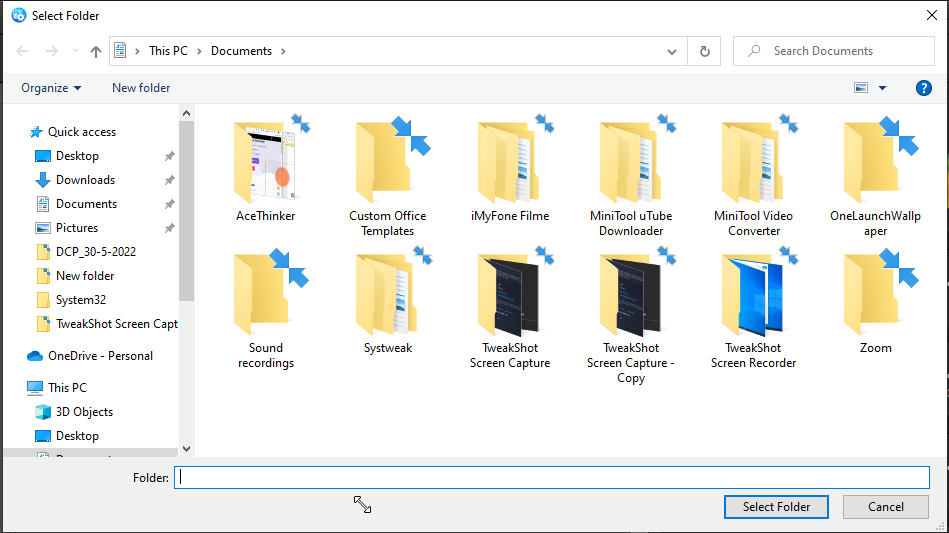The height and width of the screenshot is (533, 949).
Task: Open the Organize dropdown menu
Action: tap(51, 88)
